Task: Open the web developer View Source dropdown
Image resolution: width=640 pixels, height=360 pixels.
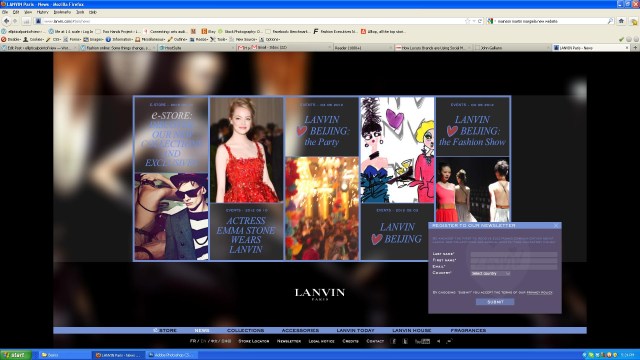Action: point(243,40)
